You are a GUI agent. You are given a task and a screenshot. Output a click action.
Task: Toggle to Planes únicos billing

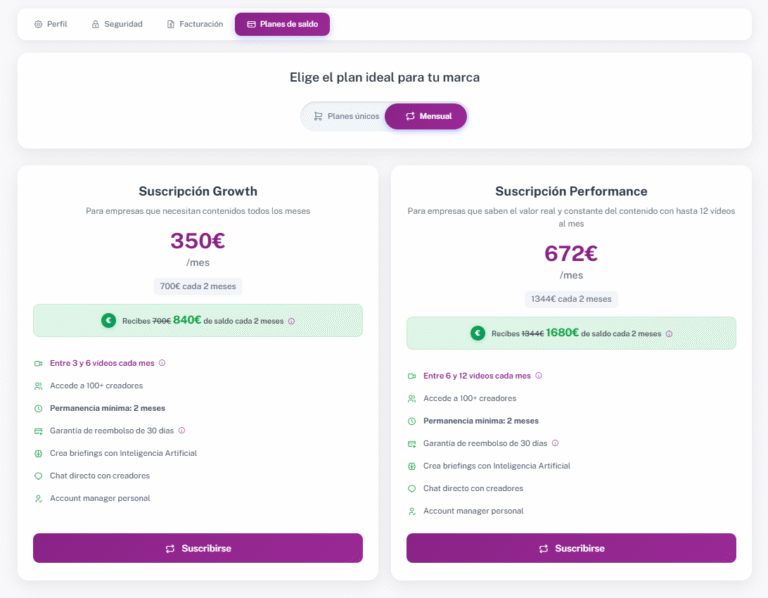(x=346, y=116)
